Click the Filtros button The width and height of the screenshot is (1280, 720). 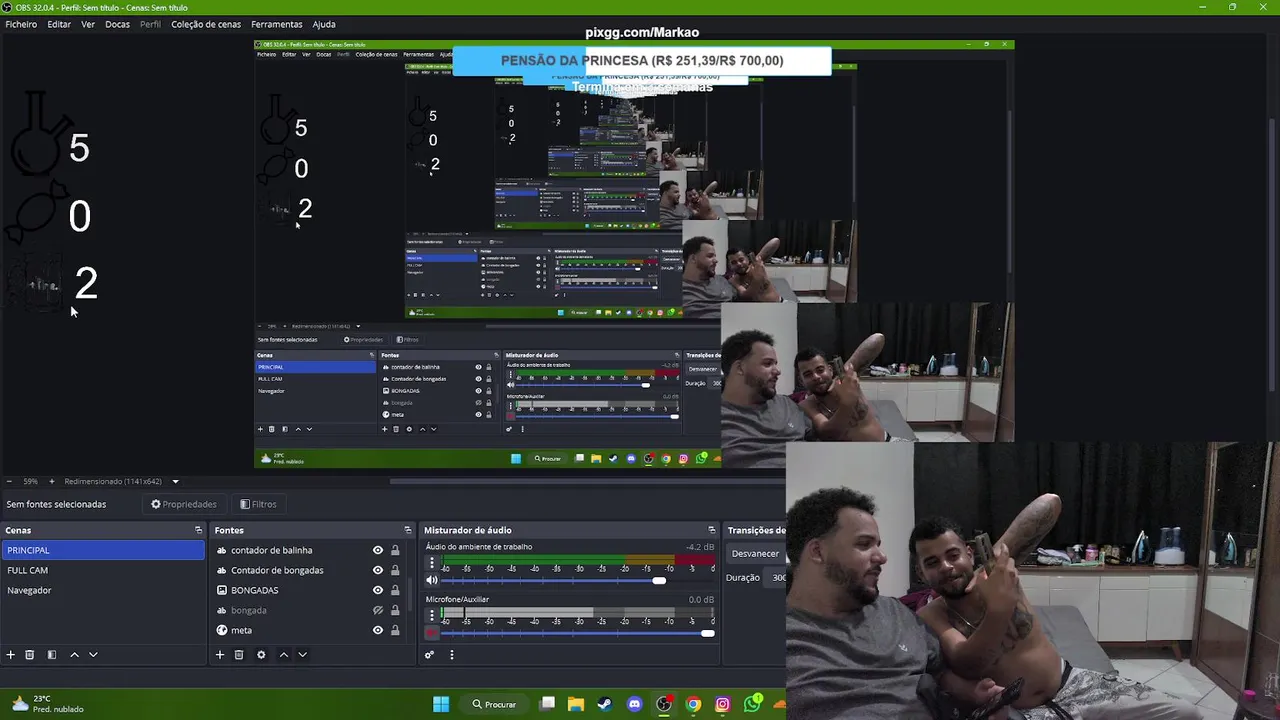click(258, 504)
